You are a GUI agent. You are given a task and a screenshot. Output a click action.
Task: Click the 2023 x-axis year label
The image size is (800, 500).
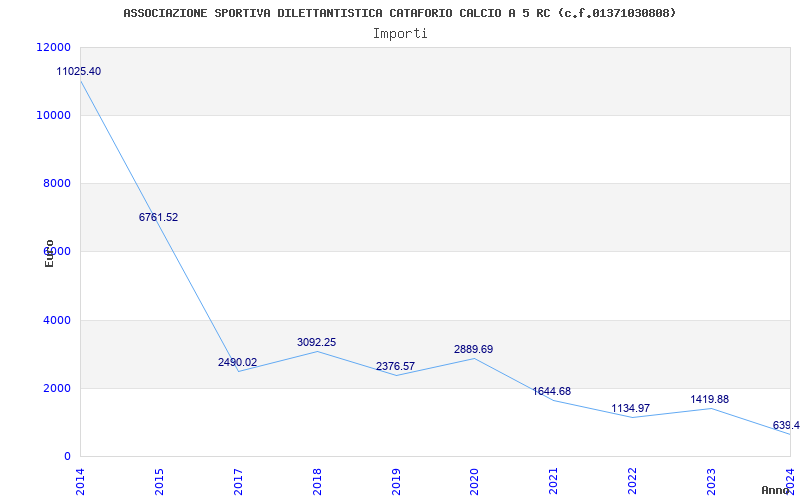click(711, 482)
